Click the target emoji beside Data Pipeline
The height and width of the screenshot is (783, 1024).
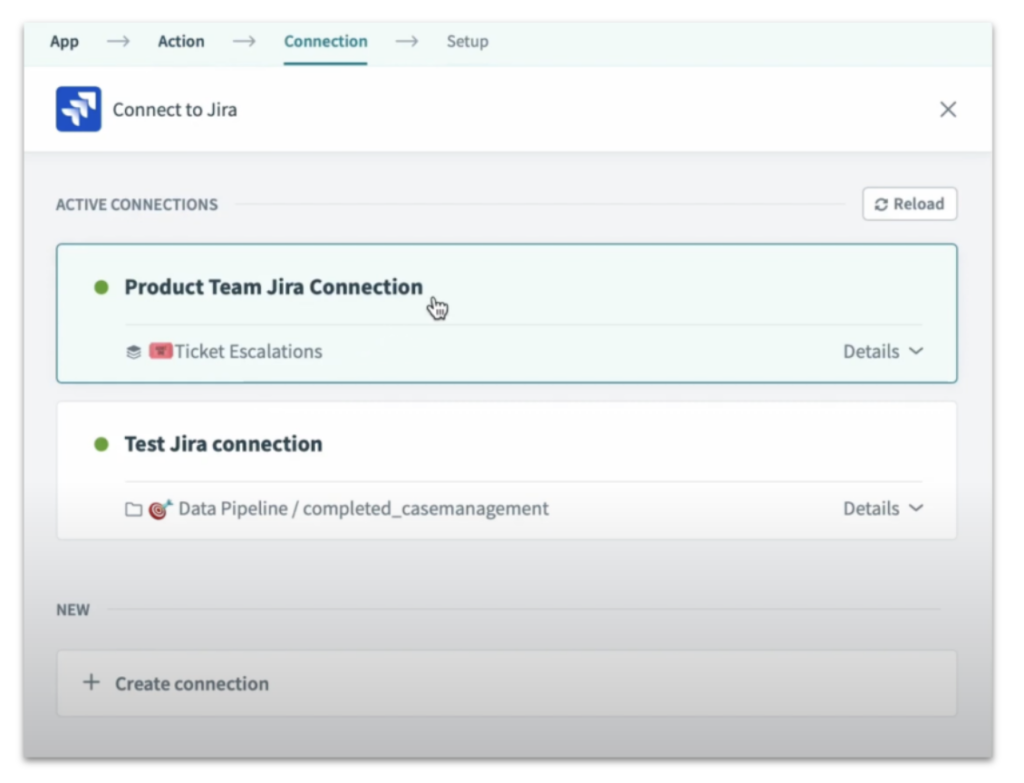click(161, 508)
